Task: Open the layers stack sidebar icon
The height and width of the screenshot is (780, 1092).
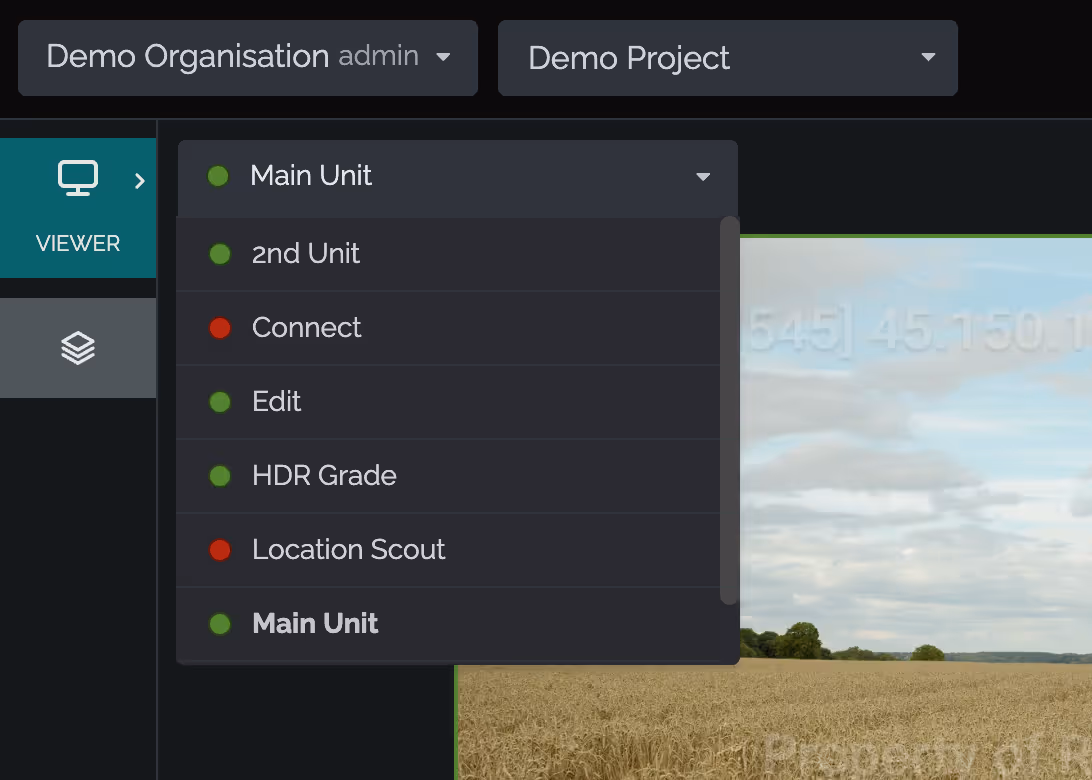Action: 77,348
